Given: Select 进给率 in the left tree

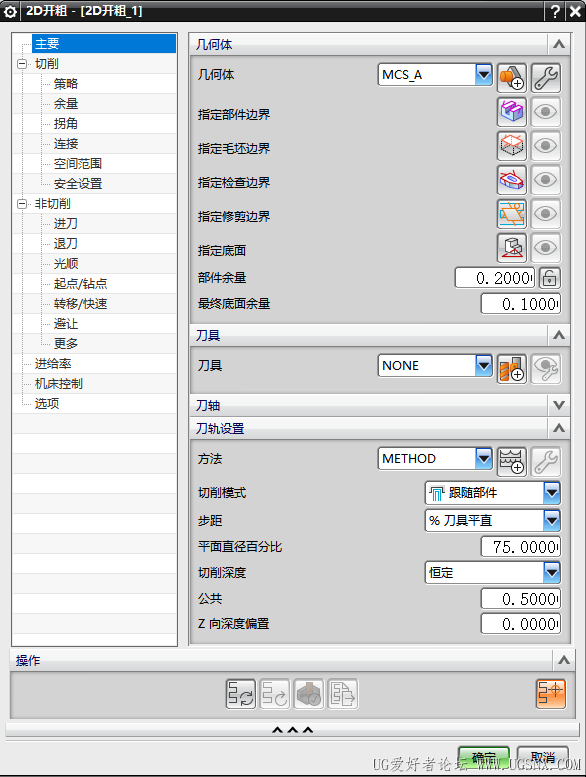Looking at the screenshot, I should click(x=53, y=364).
